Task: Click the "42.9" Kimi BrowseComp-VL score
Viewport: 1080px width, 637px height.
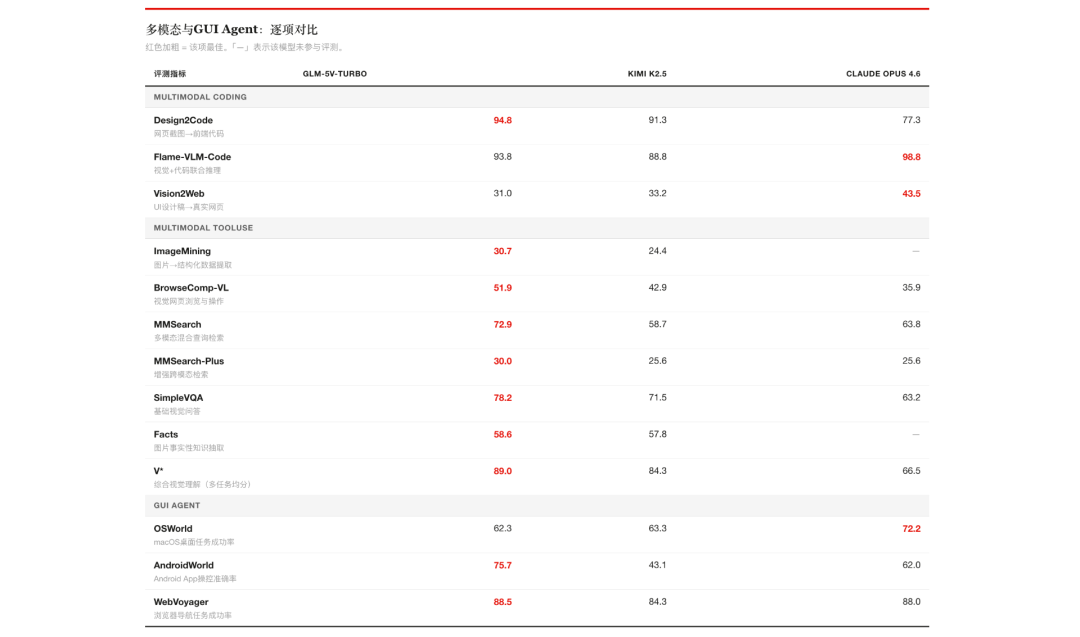Action: click(658, 287)
